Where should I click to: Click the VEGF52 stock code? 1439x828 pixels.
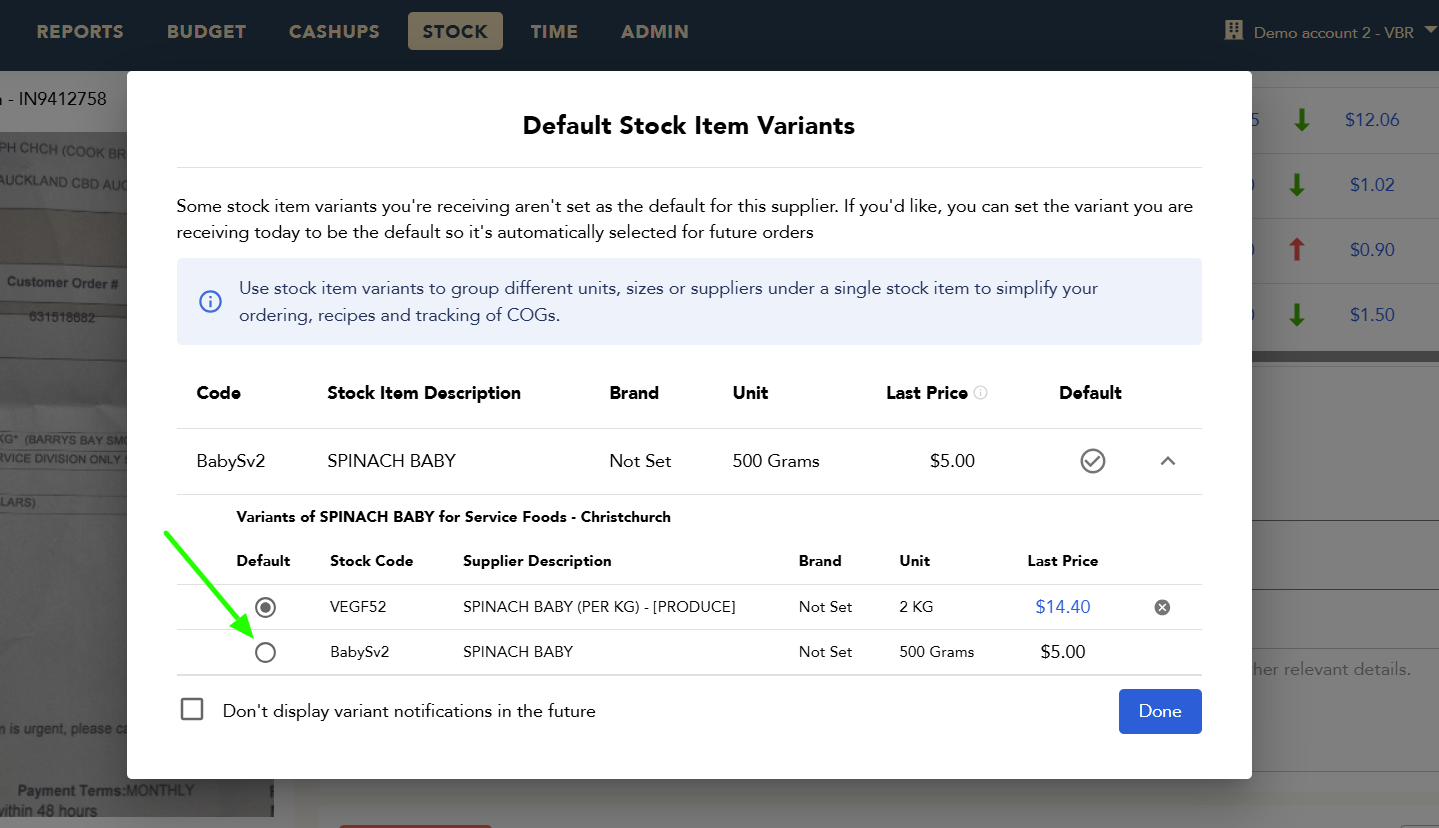tap(358, 607)
